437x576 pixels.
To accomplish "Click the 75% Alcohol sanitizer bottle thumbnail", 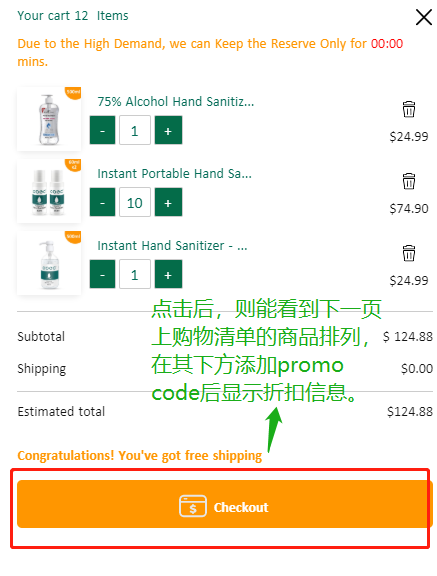I will coord(49,119).
